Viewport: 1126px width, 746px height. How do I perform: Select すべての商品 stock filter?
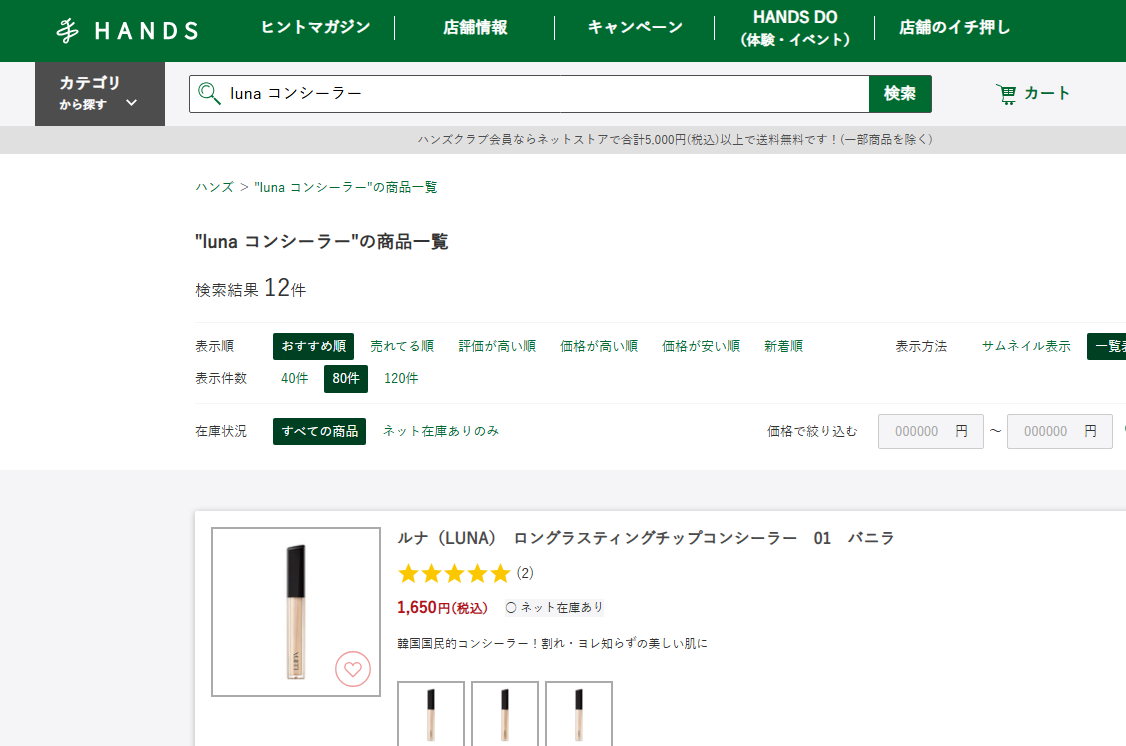point(320,432)
